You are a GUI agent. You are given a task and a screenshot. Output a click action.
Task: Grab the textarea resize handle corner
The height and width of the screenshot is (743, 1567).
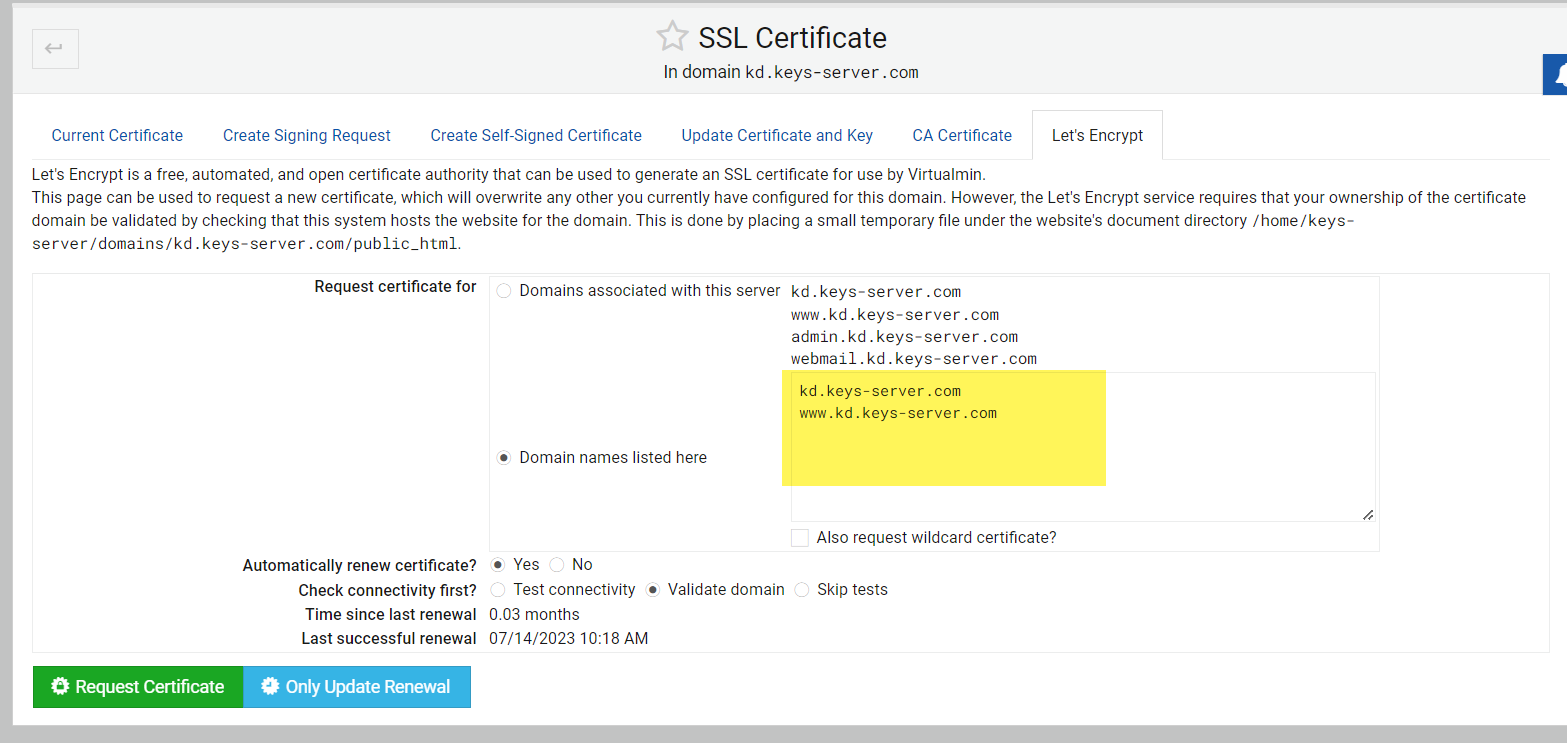(x=1367, y=514)
